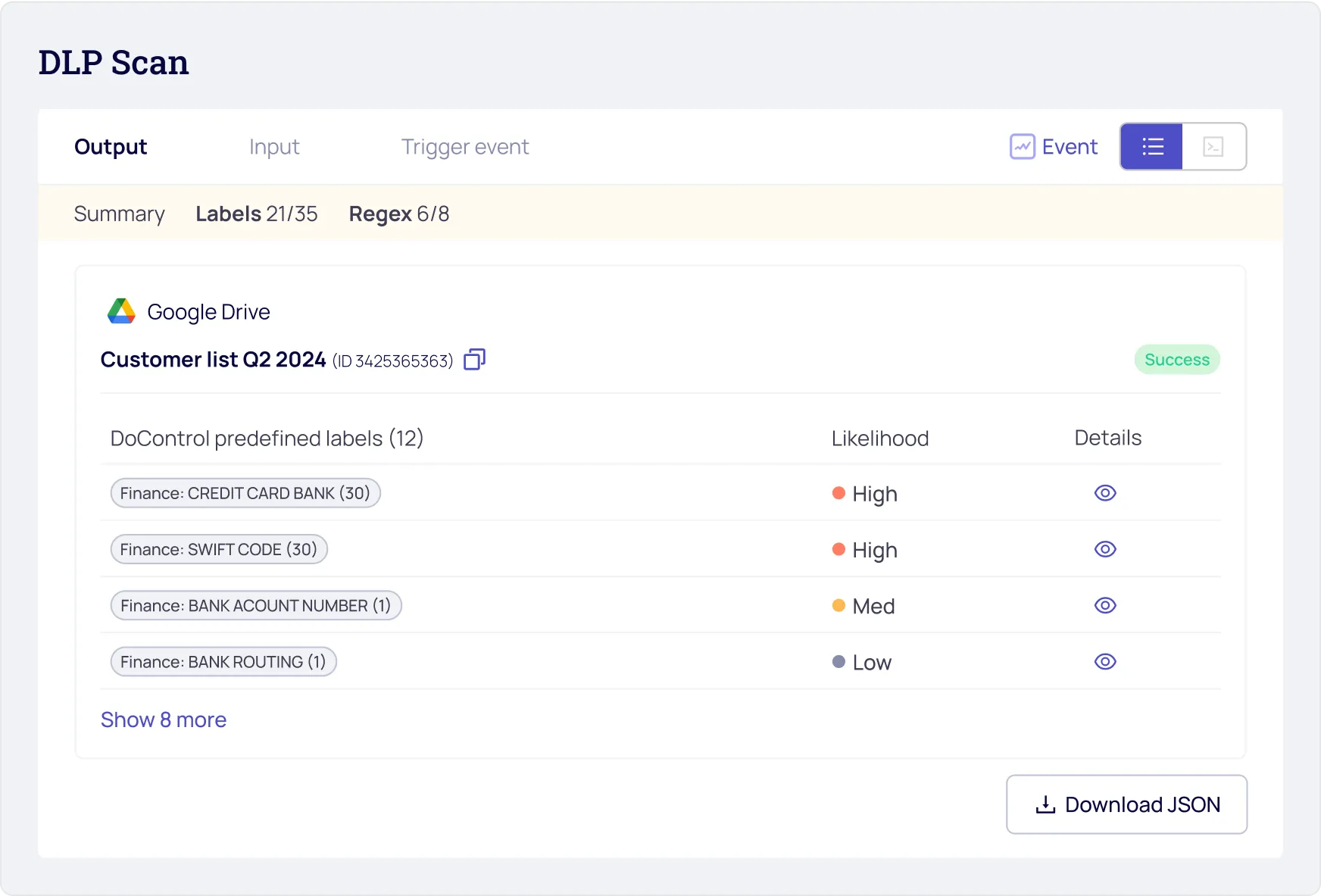1321x896 pixels.
Task: Click the Success status badge
Action: tap(1176, 359)
